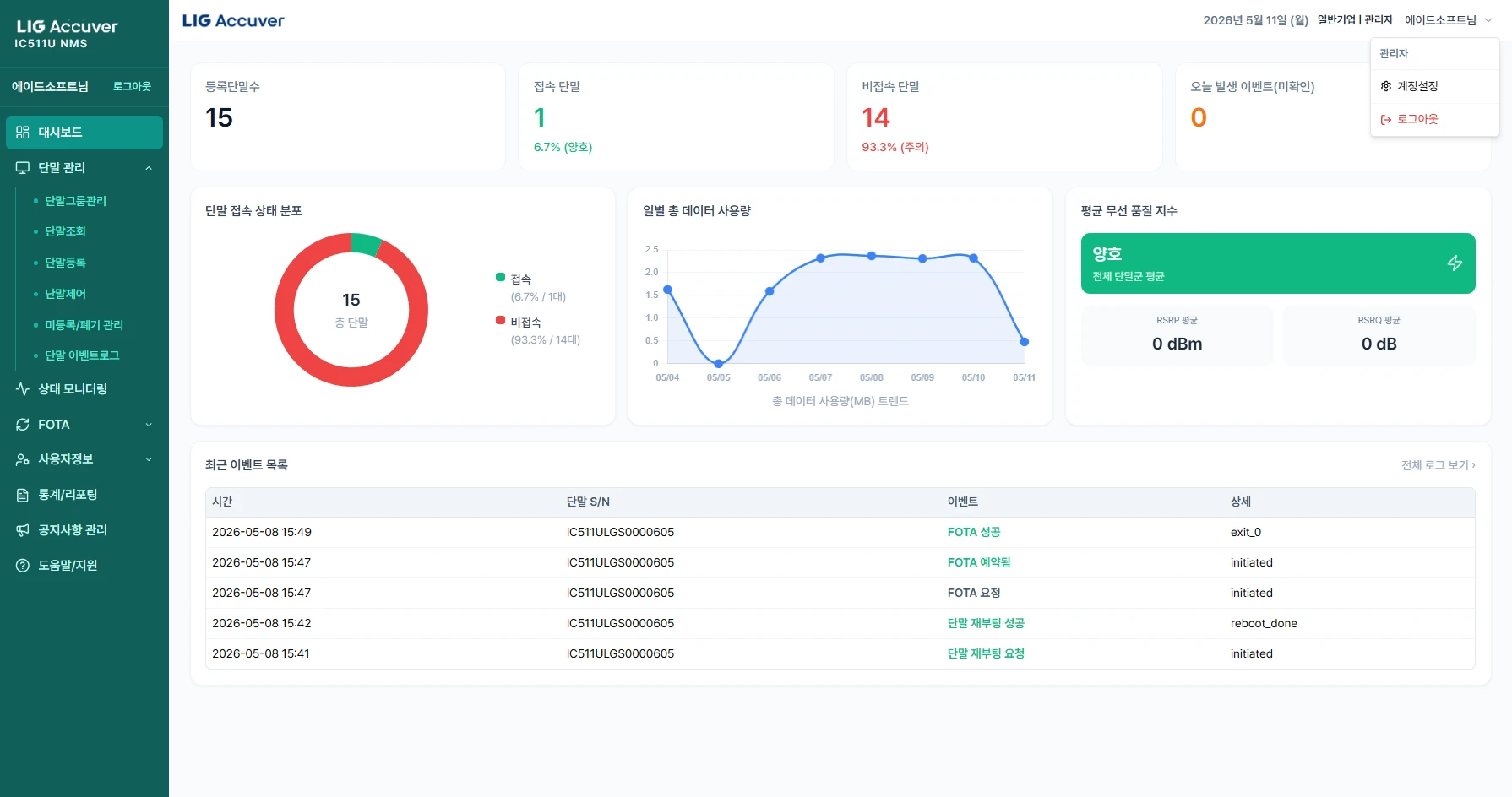Open 단말그룹관리 in the sidebar
The image size is (1512, 797).
pos(75,201)
